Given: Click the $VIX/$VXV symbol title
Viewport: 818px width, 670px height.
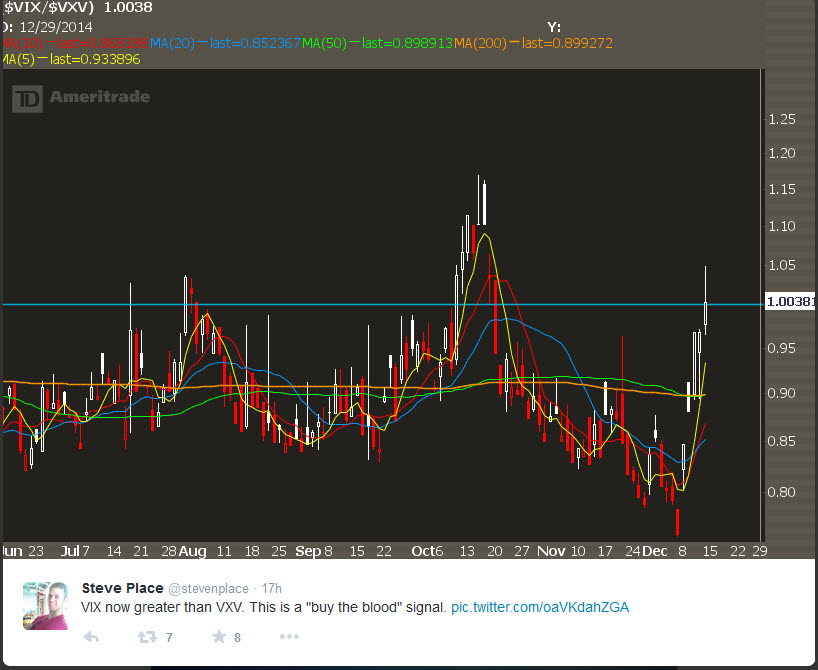Looking at the screenshot, I should coord(48,8).
